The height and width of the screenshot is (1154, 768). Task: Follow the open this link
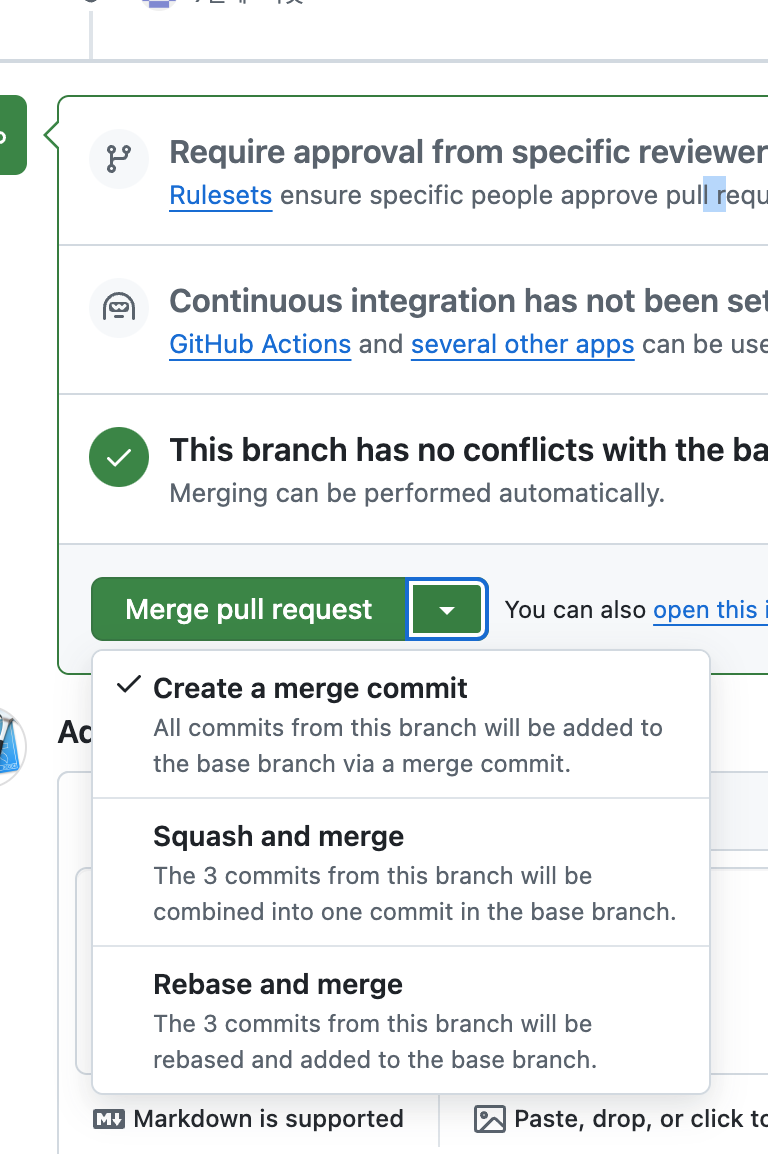tap(710, 610)
